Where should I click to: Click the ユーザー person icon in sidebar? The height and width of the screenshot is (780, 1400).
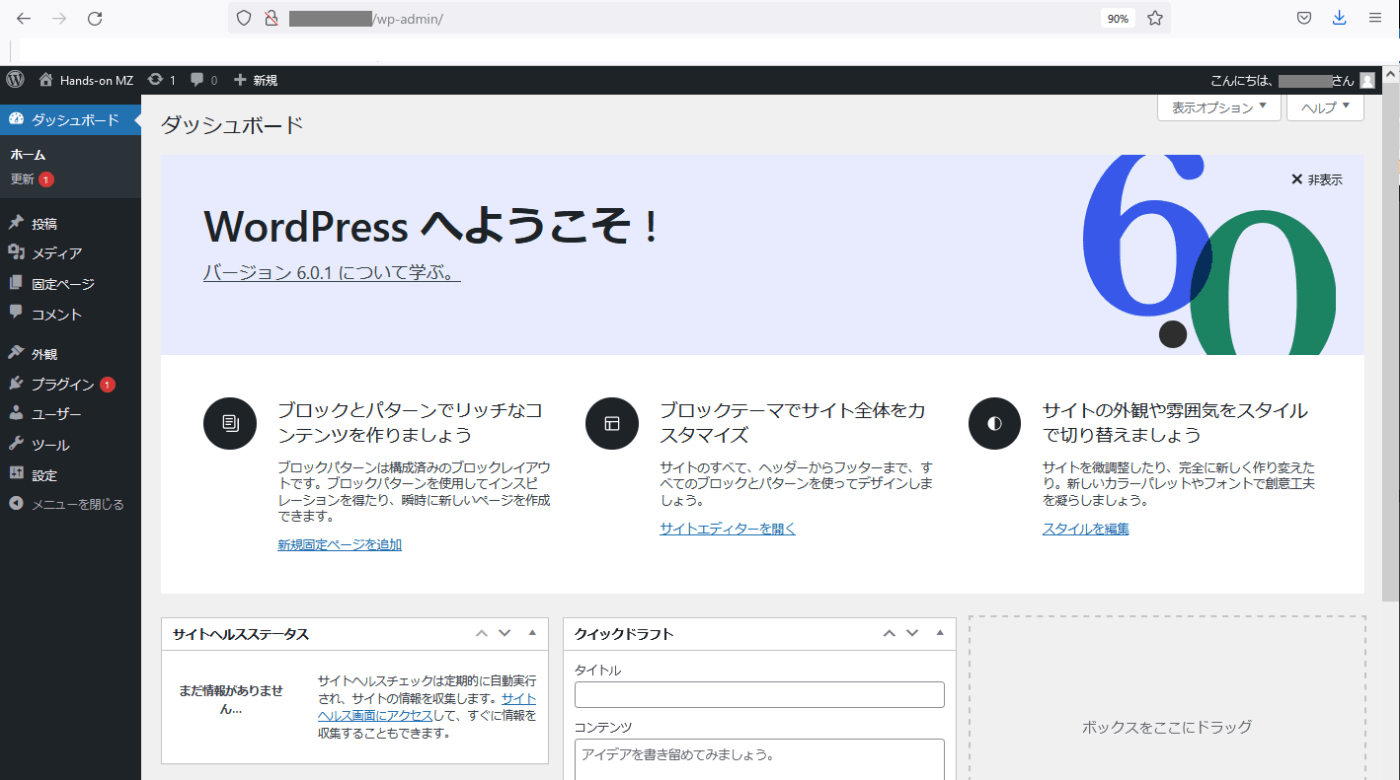pyautogui.click(x=16, y=413)
